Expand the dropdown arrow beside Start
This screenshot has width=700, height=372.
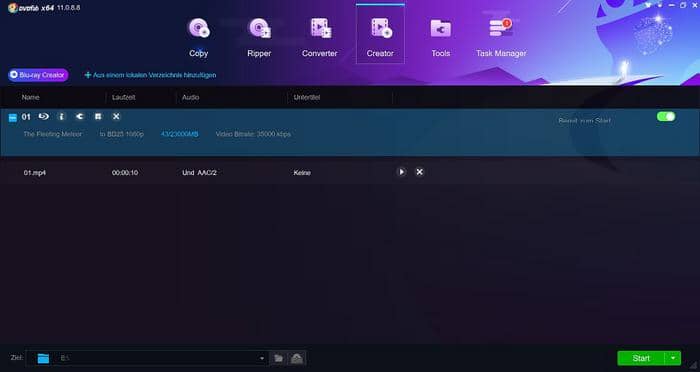(x=673, y=358)
